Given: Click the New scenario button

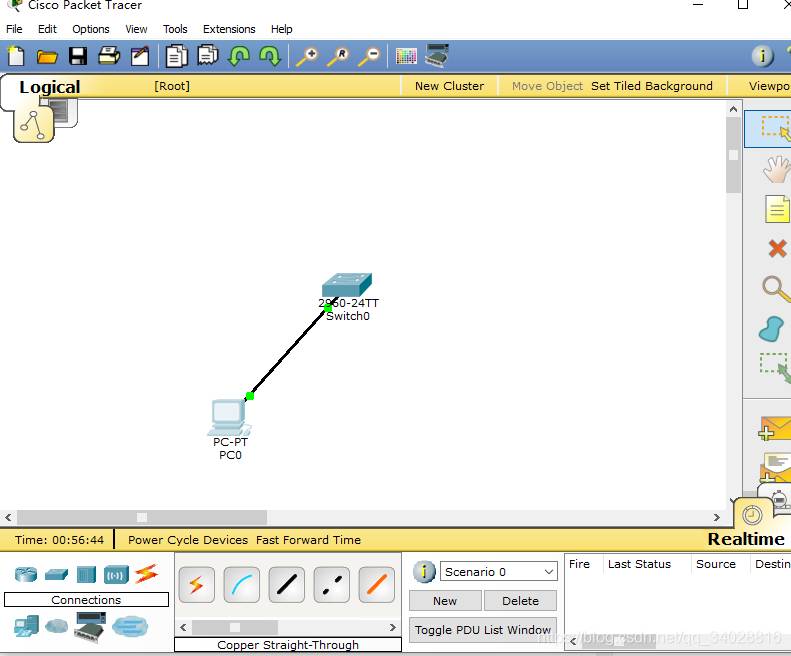Looking at the screenshot, I should [x=445, y=601].
